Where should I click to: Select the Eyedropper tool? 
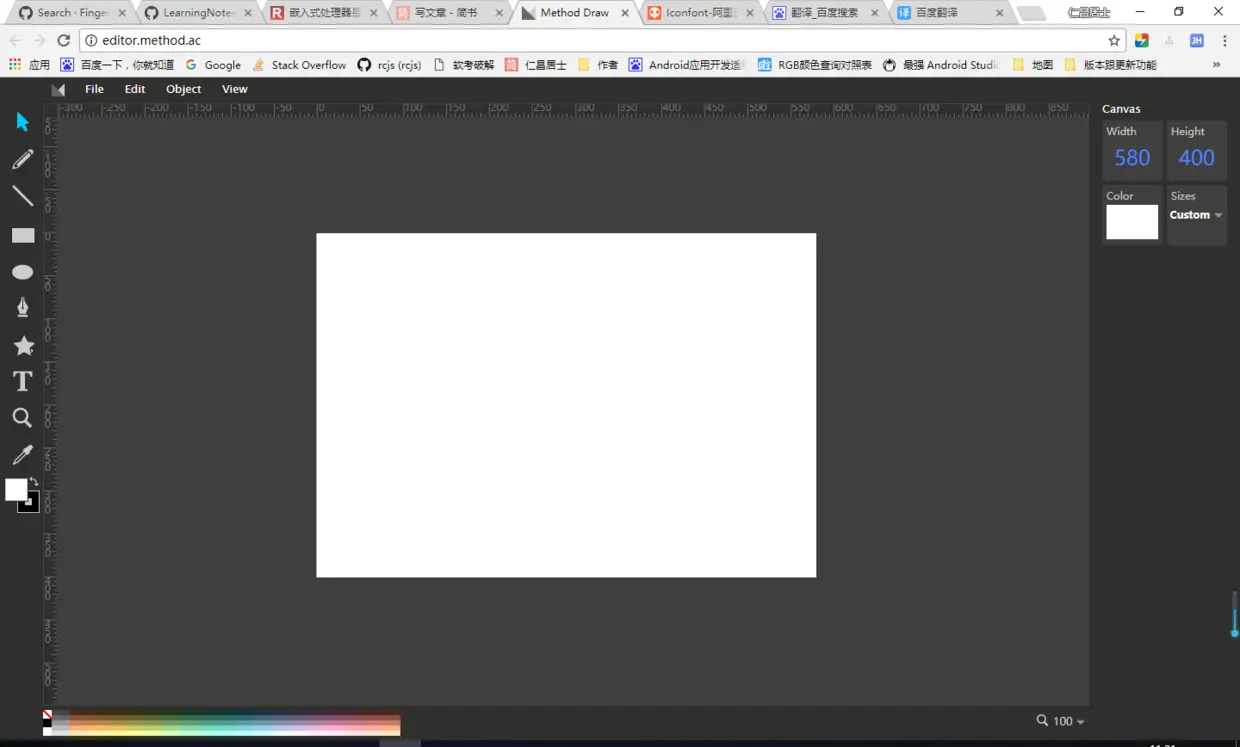[22, 455]
